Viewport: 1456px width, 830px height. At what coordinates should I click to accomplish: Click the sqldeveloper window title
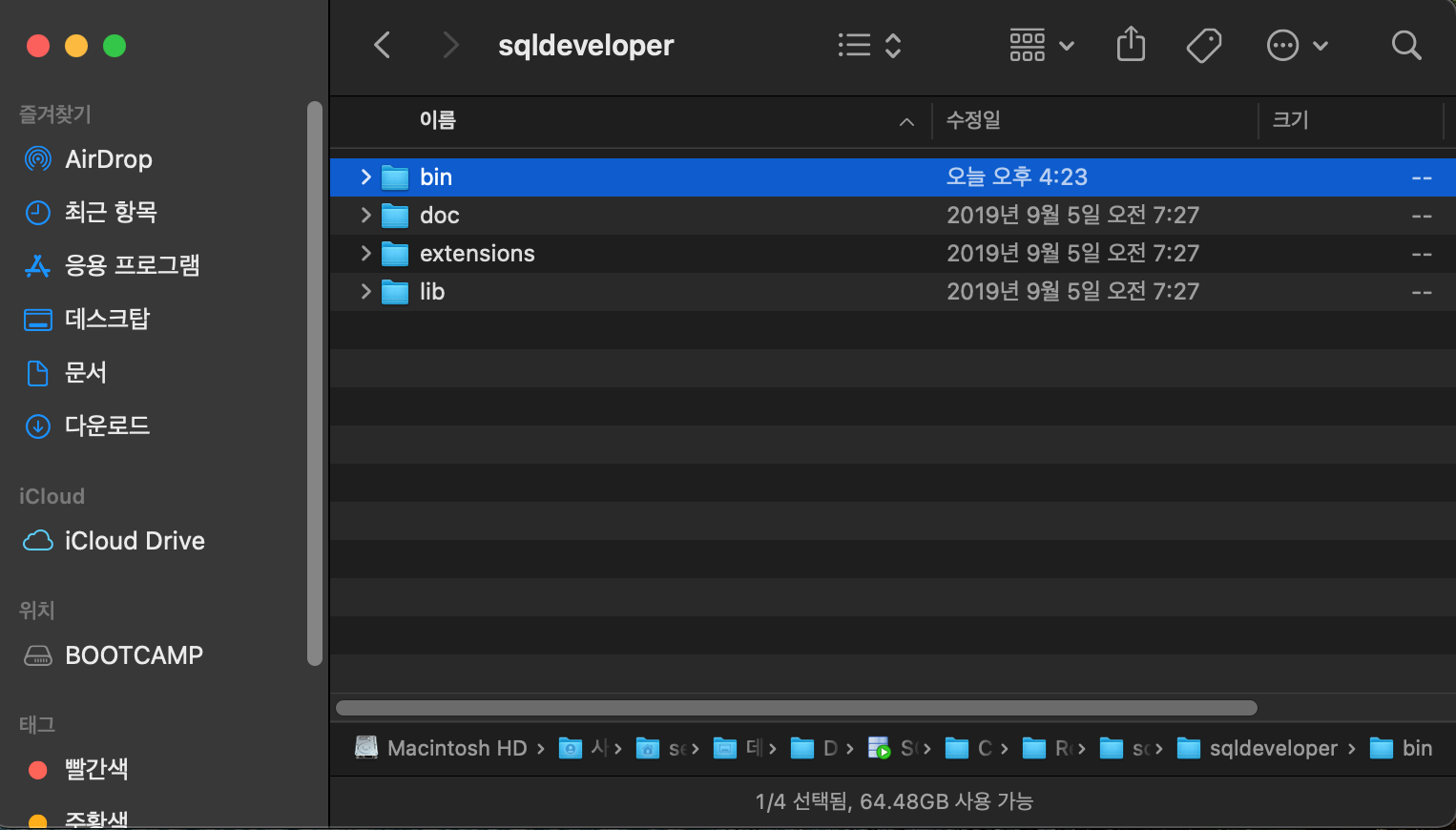(x=586, y=45)
